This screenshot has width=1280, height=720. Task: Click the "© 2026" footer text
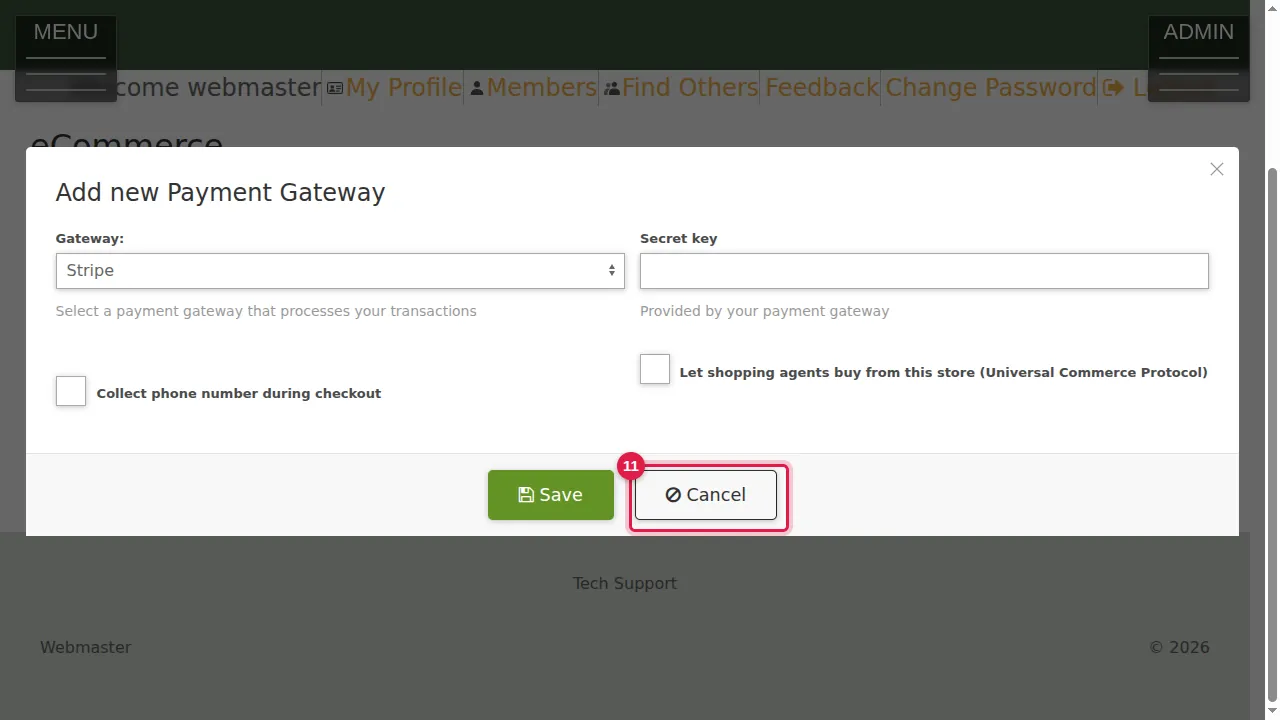(1179, 647)
